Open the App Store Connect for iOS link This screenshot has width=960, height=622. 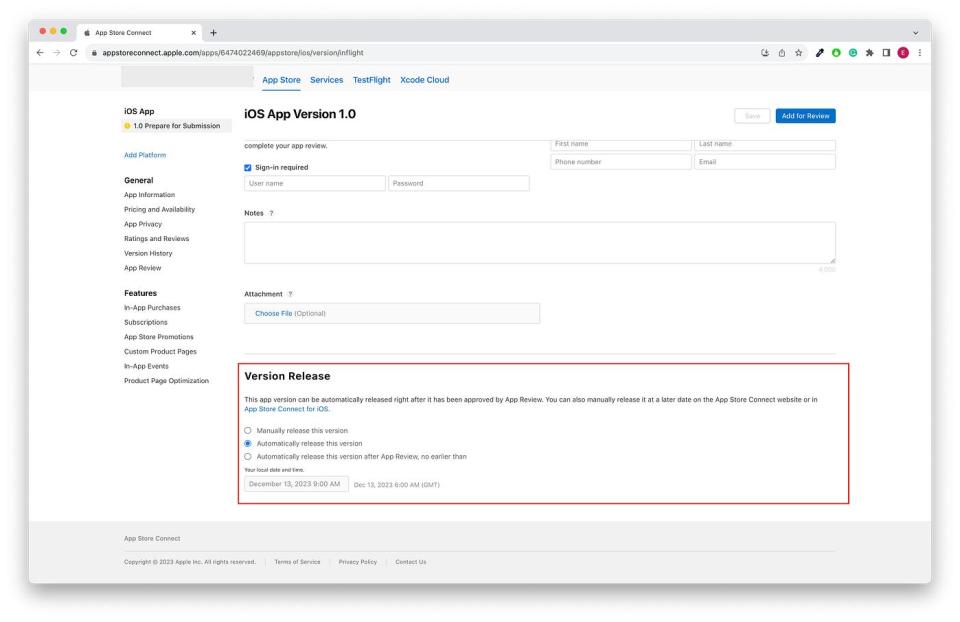pos(287,409)
